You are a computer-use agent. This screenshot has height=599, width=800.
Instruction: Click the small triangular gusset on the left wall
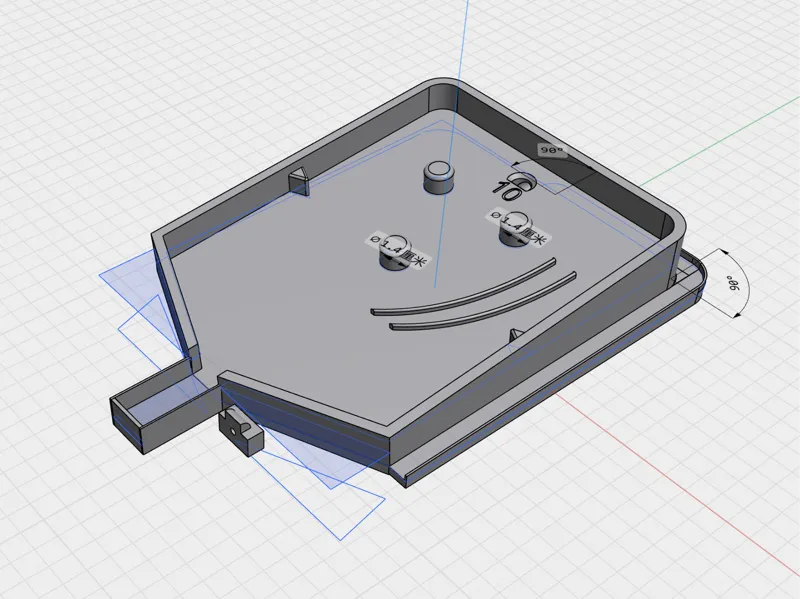click(299, 182)
